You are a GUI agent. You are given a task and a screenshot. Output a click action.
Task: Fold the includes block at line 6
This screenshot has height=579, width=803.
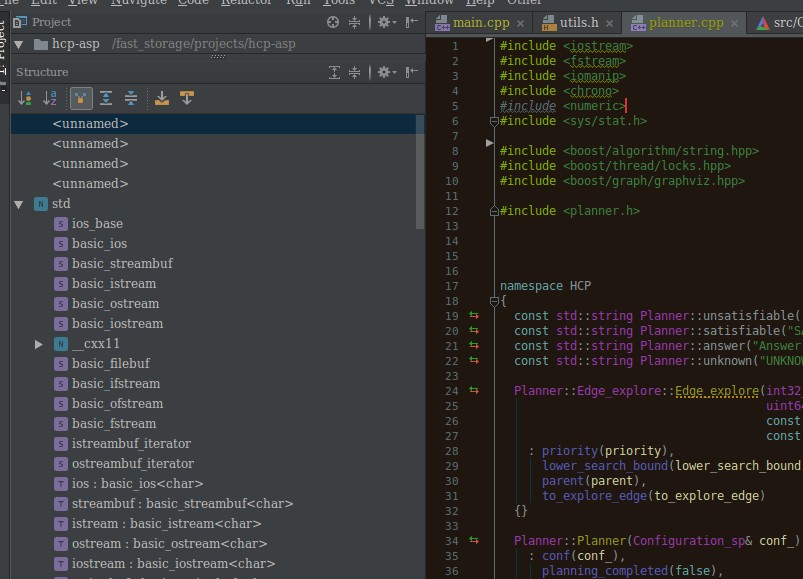pos(494,121)
